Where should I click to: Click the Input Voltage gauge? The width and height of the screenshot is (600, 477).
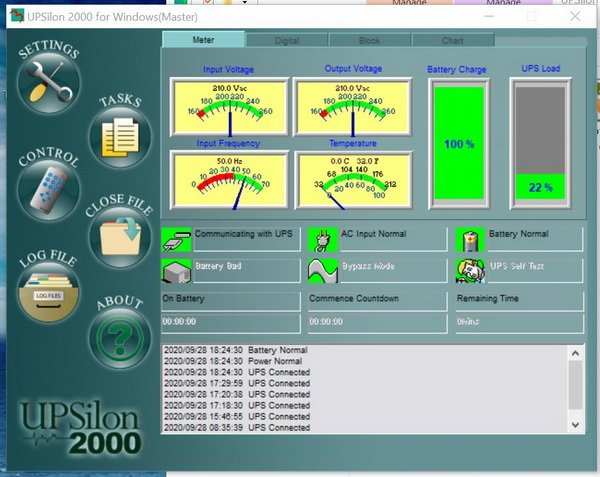tap(230, 107)
